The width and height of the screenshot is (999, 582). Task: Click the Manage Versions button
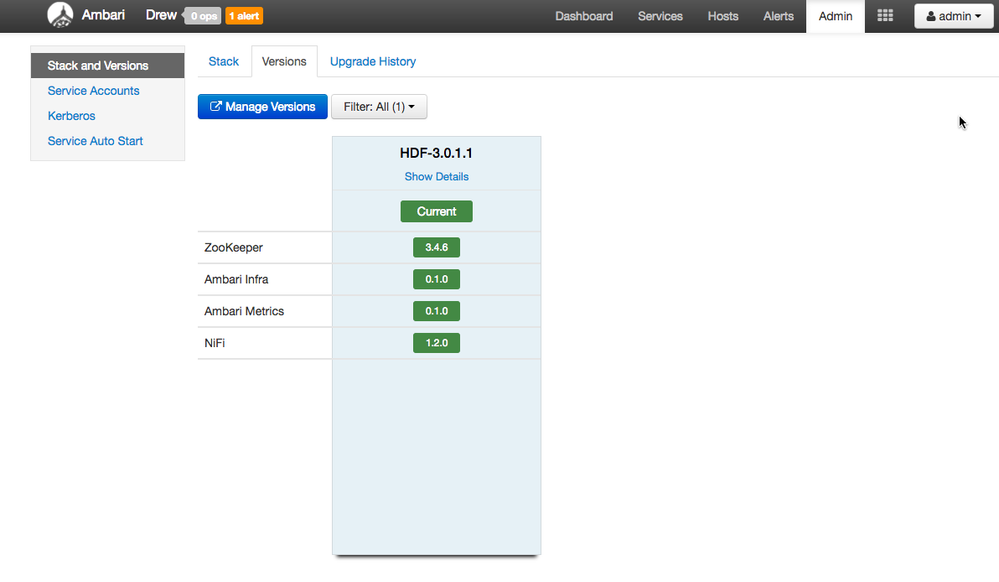pos(263,107)
